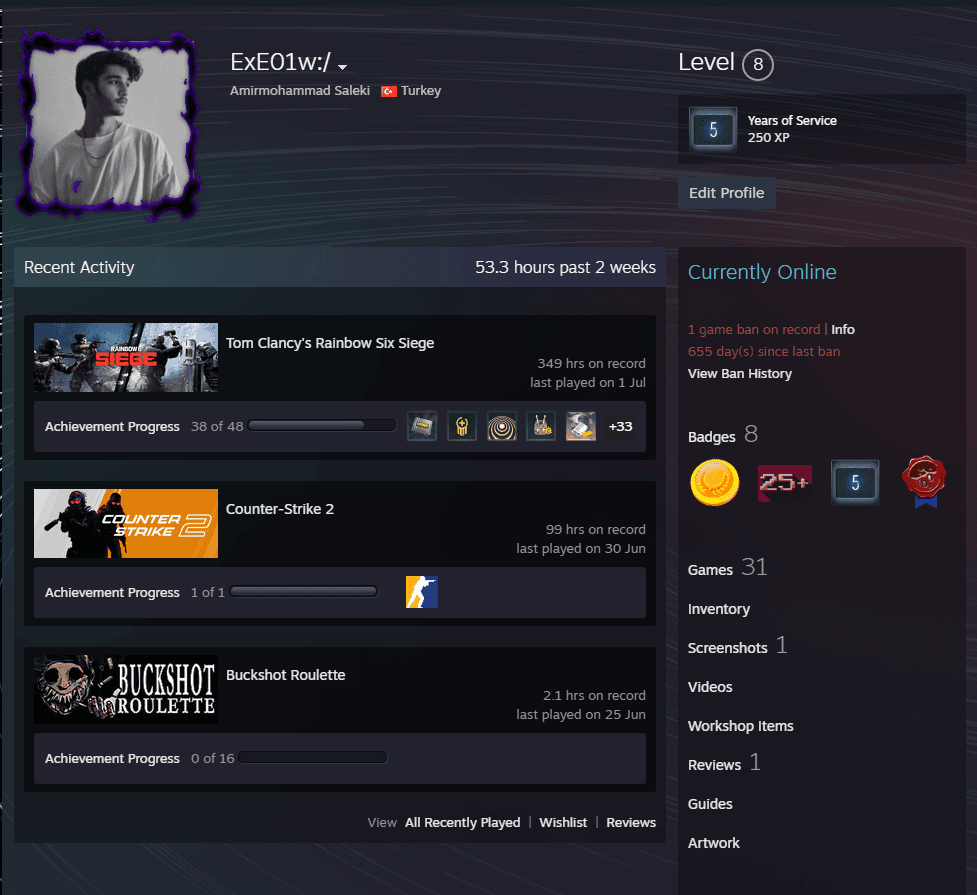Click the Counter-Strike 2 achievement icon
The width and height of the screenshot is (977, 895).
point(422,592)
